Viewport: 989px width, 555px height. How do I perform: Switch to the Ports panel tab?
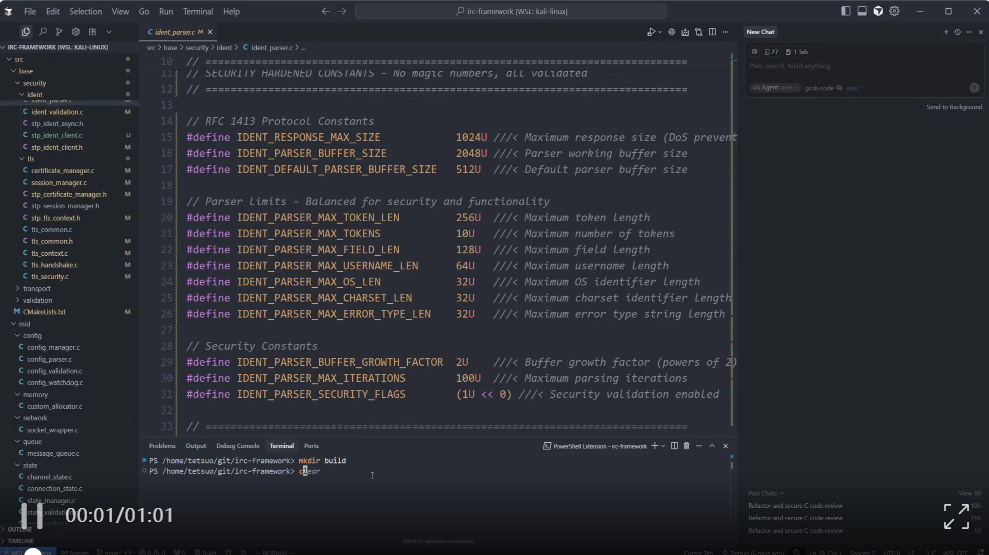click(311, 446)
